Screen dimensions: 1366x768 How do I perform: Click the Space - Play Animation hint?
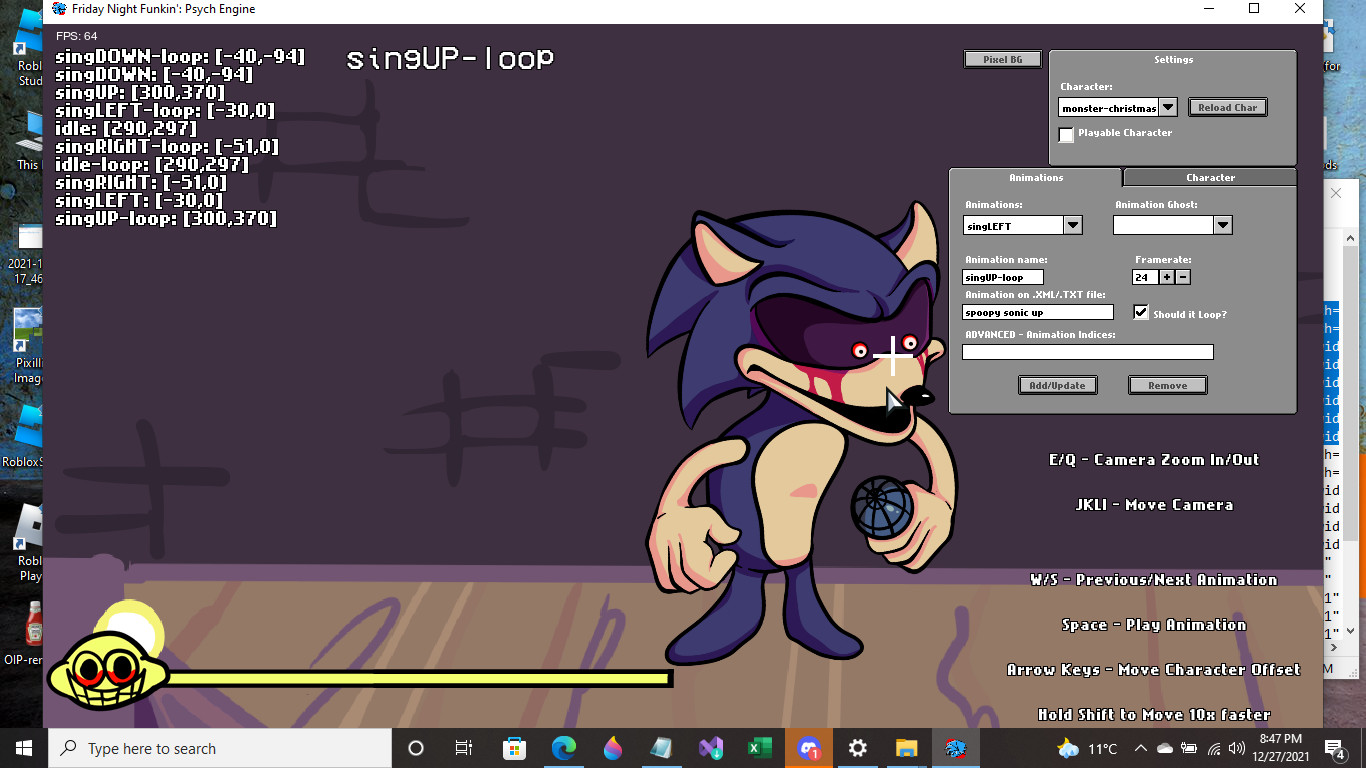point(1154,625)
